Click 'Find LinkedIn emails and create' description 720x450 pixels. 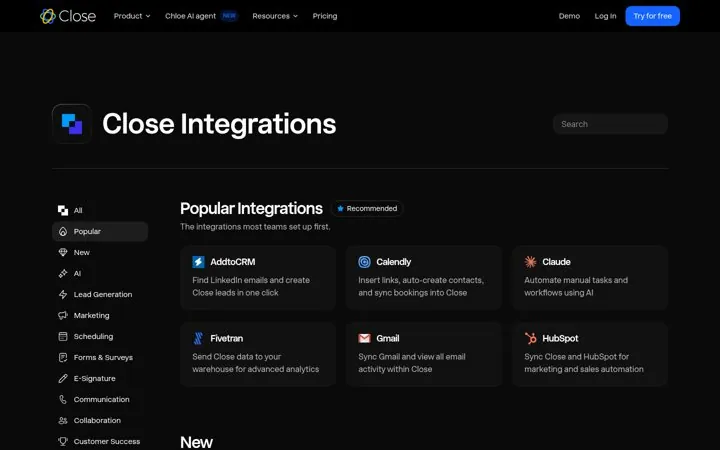(251, 280)
